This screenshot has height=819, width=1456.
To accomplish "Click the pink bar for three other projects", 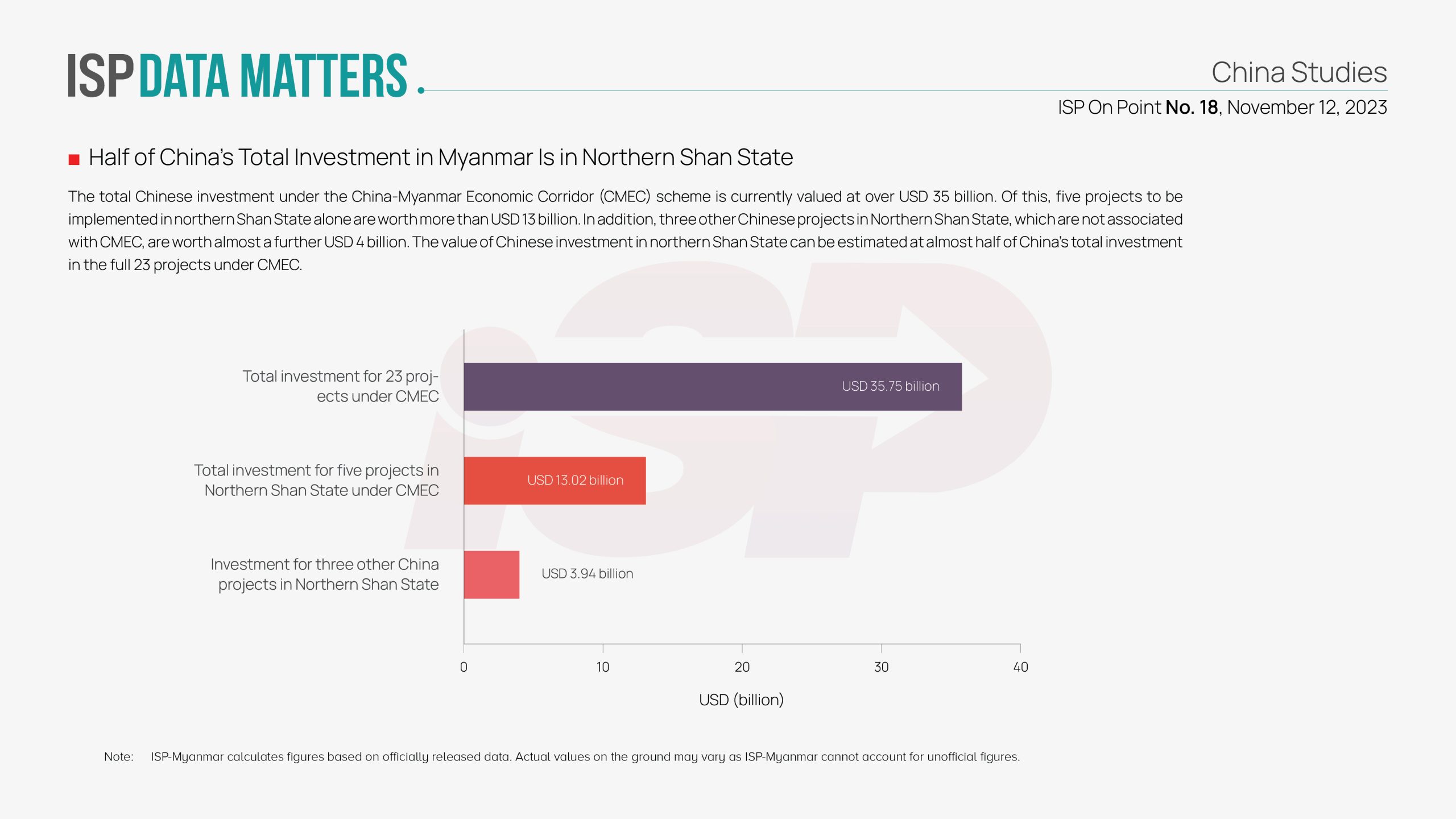I will [491, 574].
